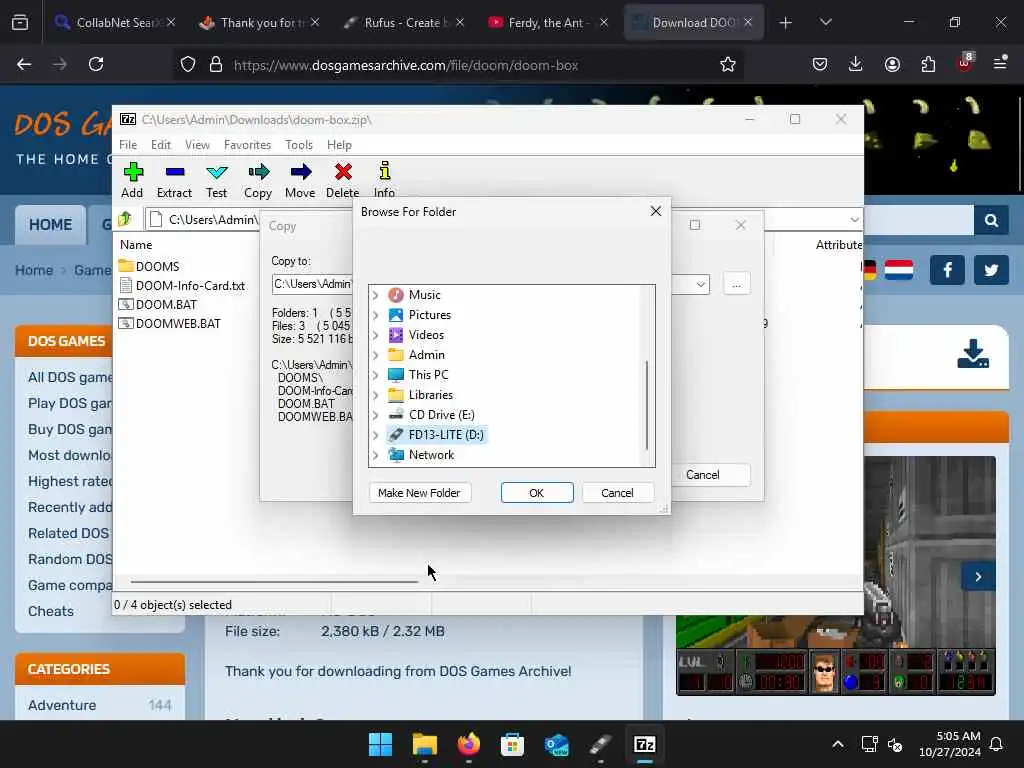Click Cancel in Browse For Folder dialog

coord(617,493)
